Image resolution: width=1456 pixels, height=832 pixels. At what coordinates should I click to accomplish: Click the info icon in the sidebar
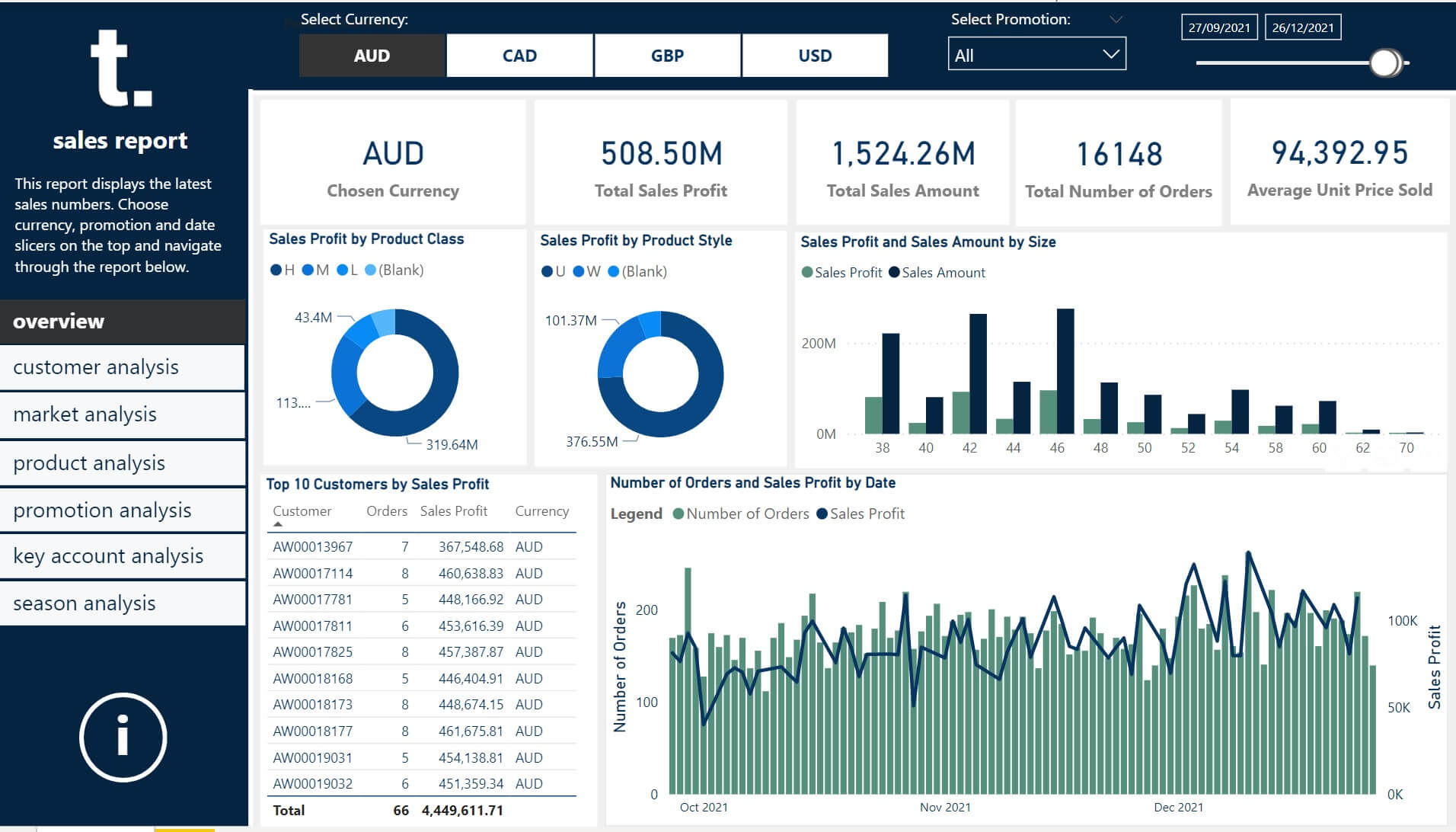tap(123, 737)
